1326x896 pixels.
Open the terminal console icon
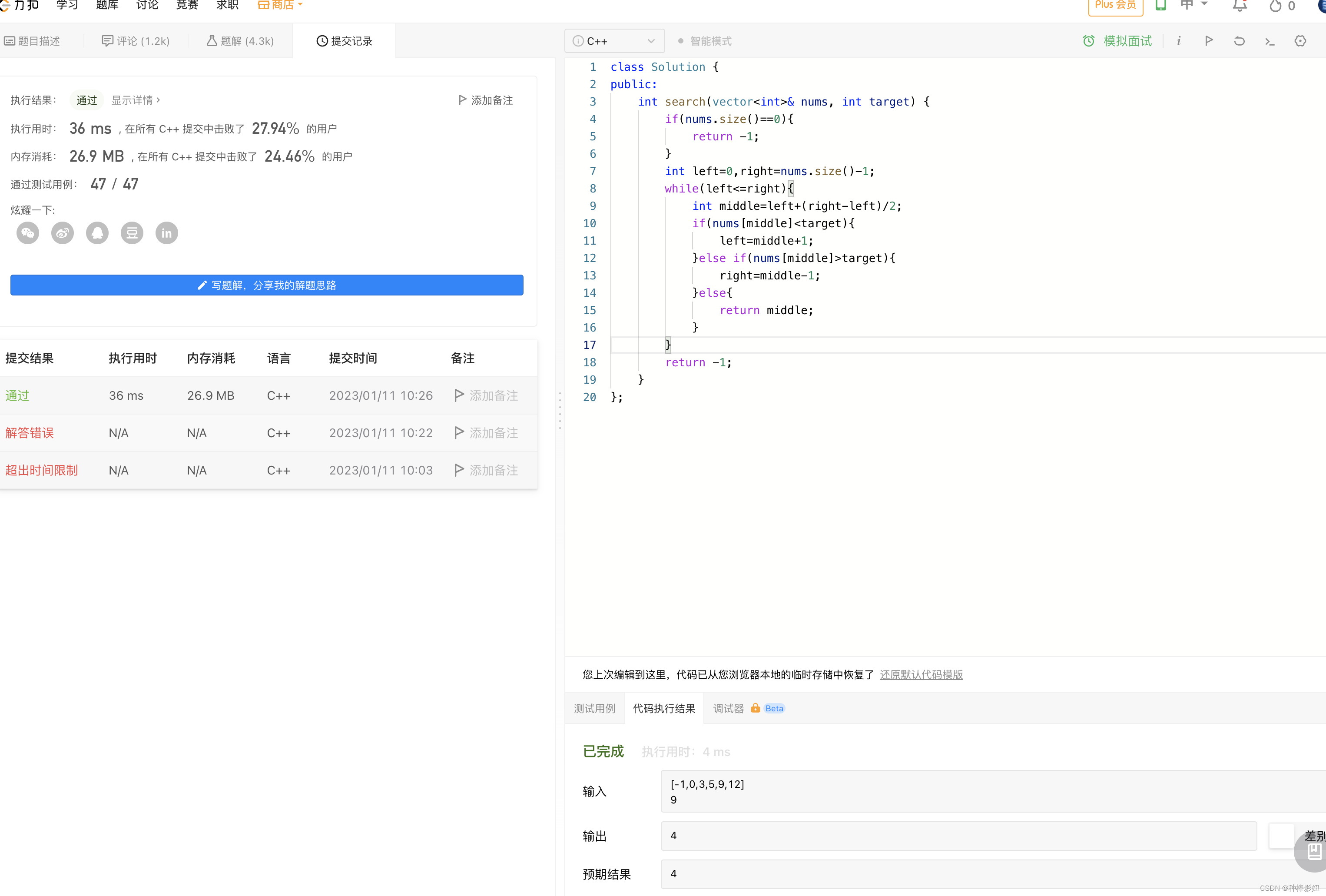(x=1270, y=40)
